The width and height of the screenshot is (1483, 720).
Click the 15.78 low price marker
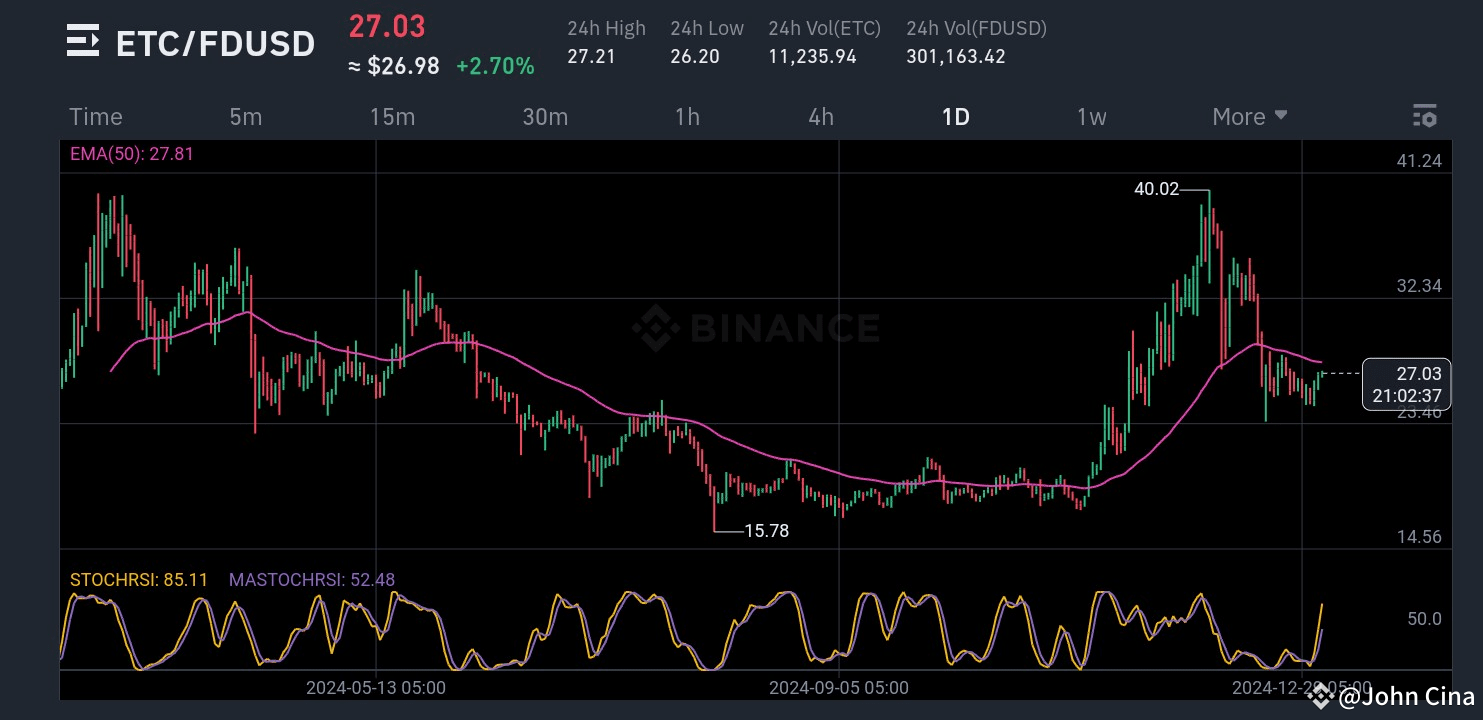click(x=764, y=530)
